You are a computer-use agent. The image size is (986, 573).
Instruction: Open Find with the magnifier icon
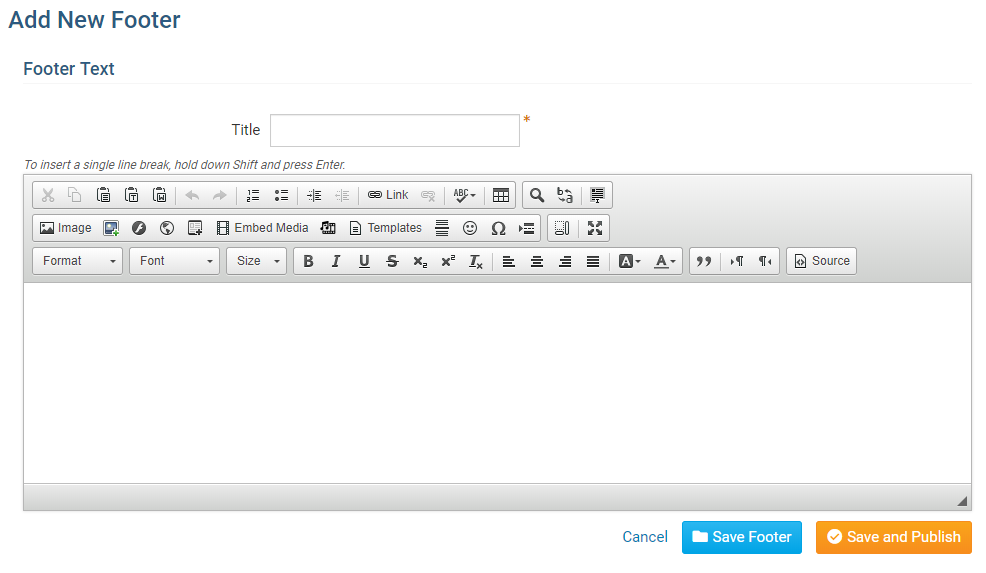coord(536,195)
